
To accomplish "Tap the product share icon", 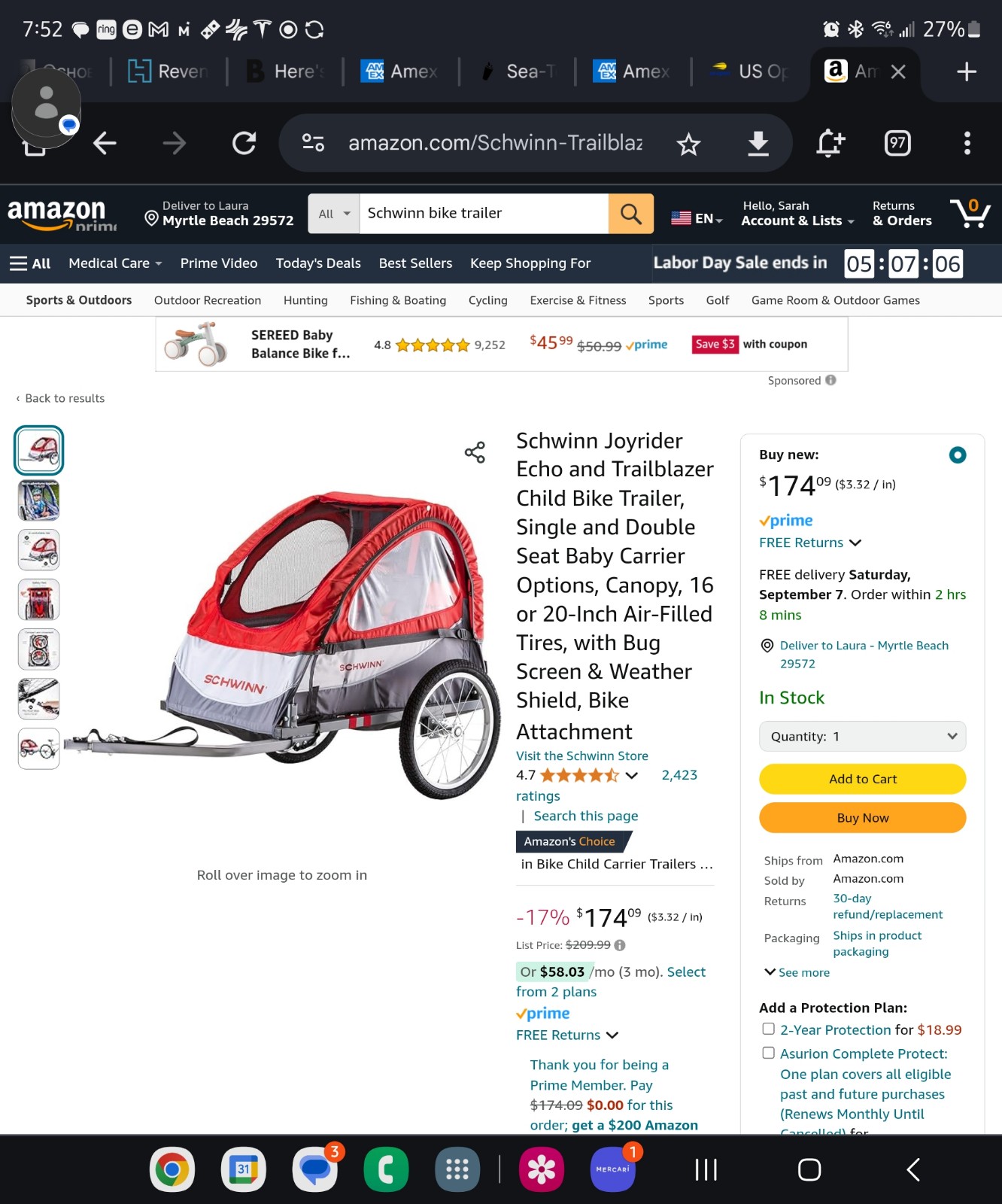I will tap(475, 452).
